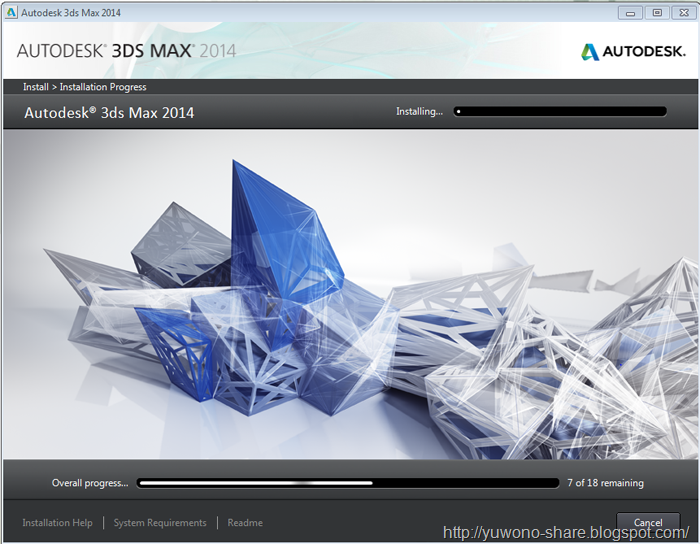Click the Autodesk icon in title bar

pos(11,12)
